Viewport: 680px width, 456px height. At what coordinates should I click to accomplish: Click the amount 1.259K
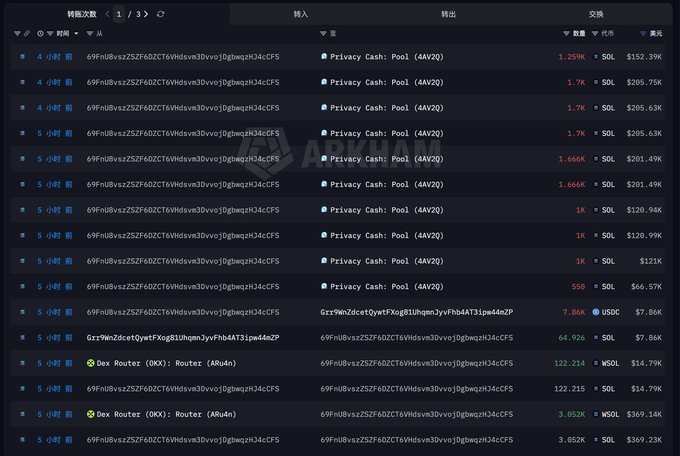(572, 56)
